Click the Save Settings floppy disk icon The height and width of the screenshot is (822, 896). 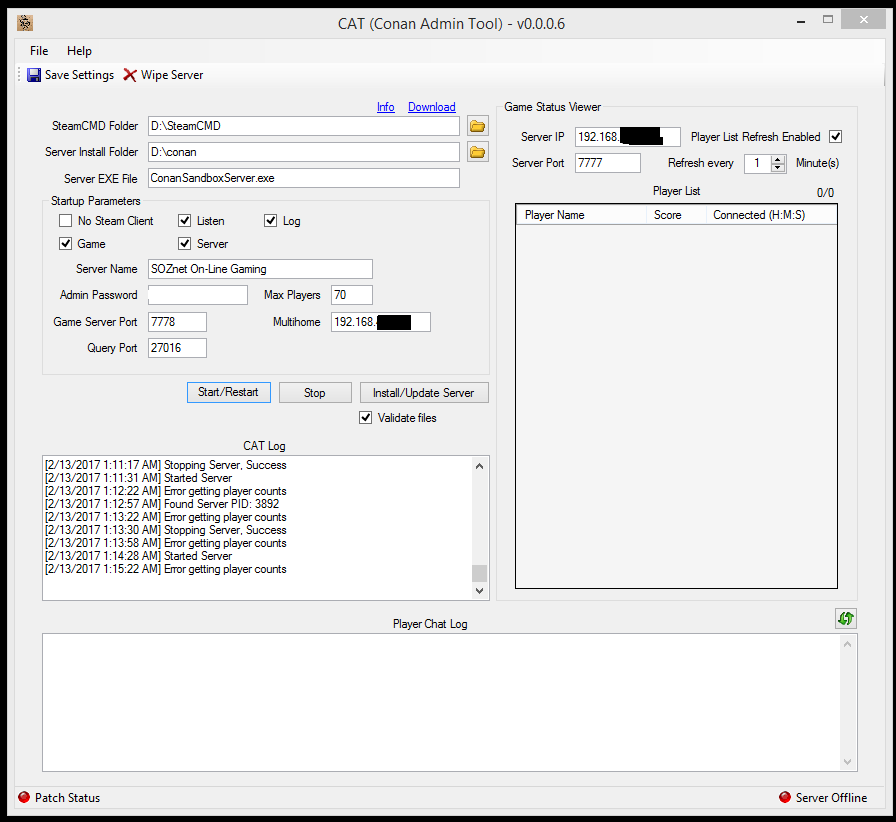(34, 75)
